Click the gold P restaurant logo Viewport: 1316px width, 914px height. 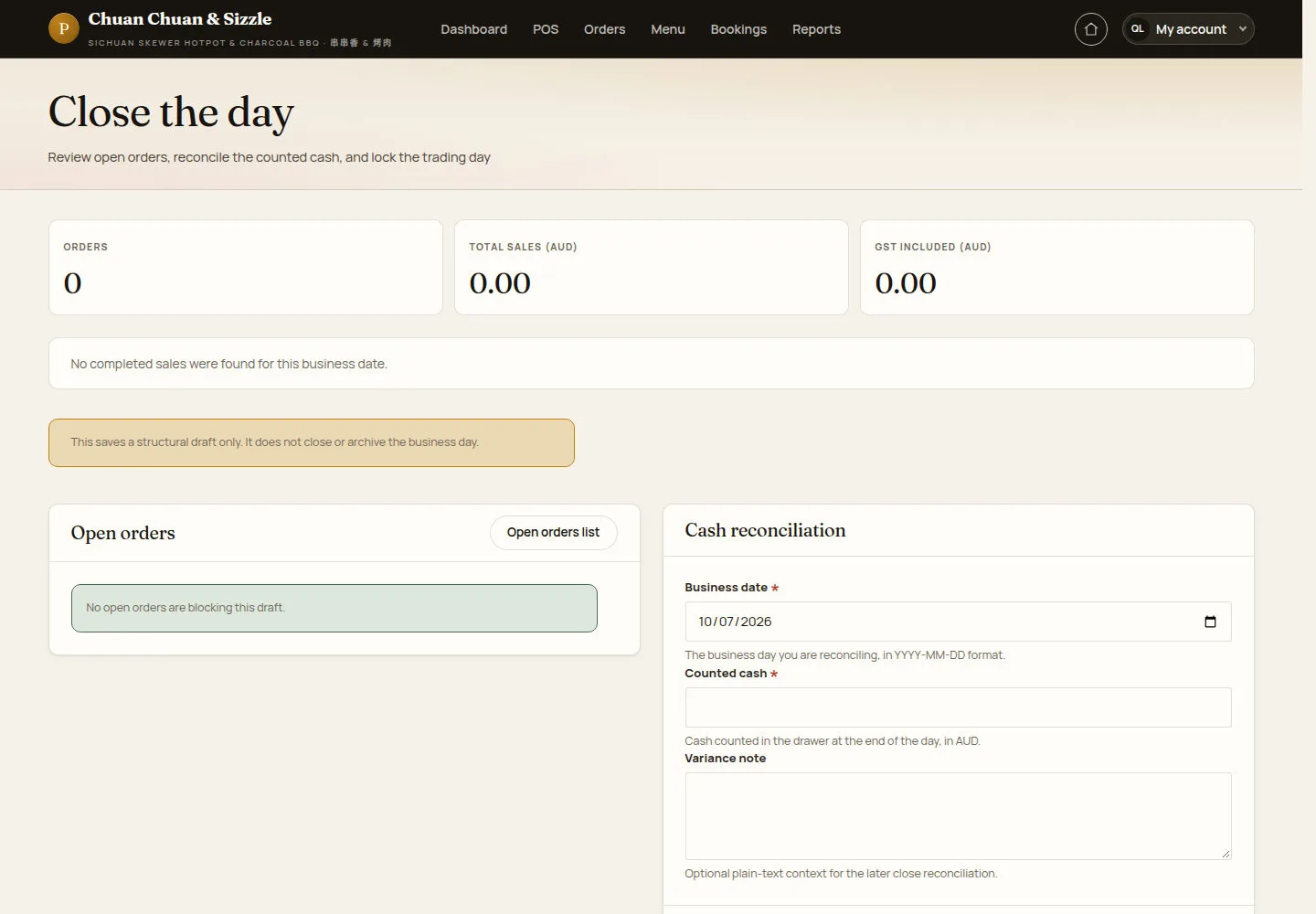tap(64, 28)
